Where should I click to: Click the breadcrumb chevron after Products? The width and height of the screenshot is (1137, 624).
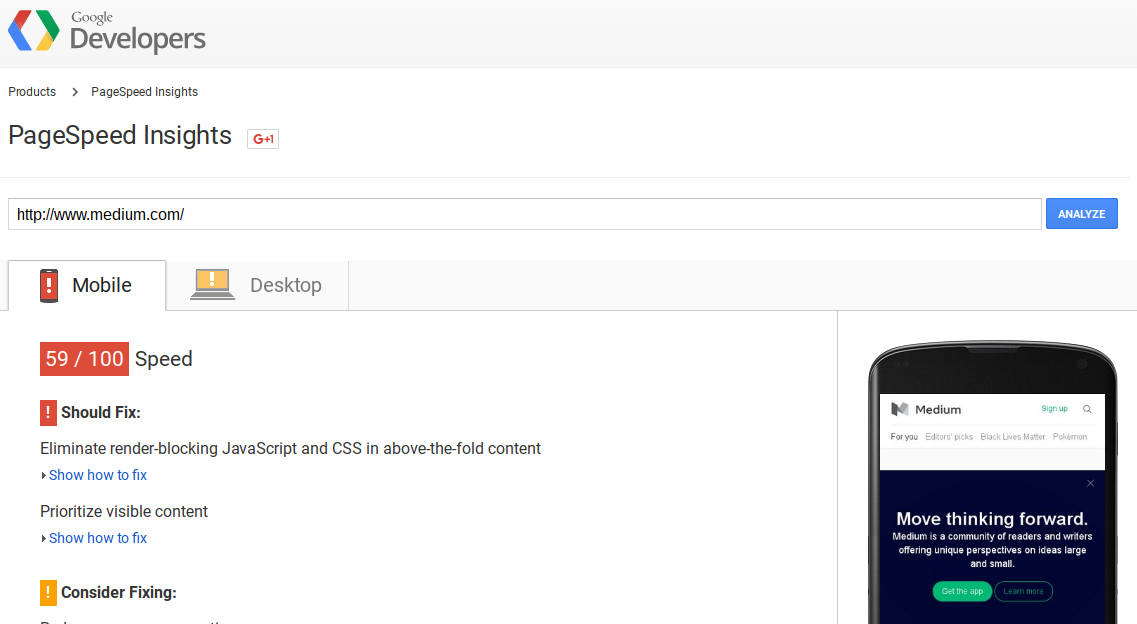pos(75,92)
